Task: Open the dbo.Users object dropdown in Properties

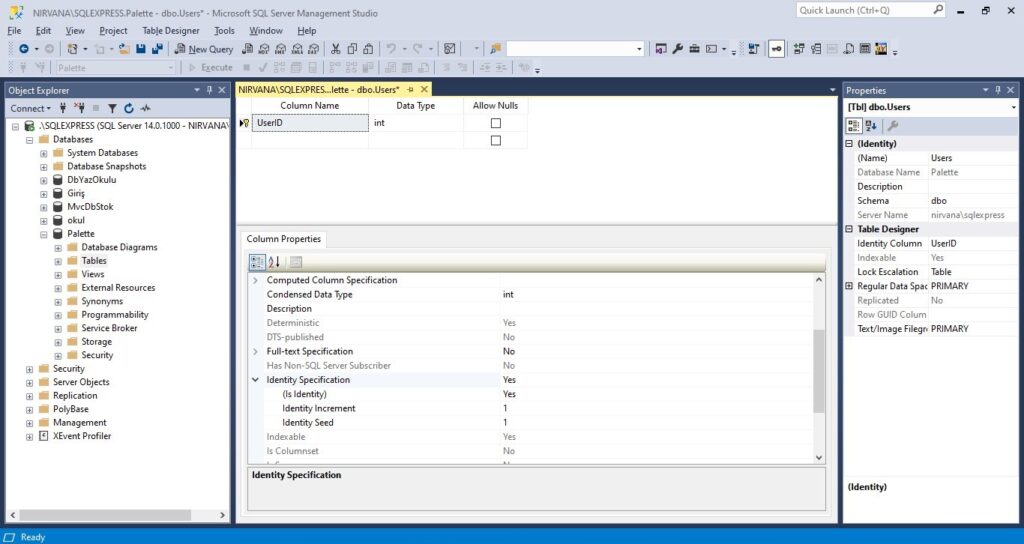Action: pyautogui.click(x=1014, y=107)
